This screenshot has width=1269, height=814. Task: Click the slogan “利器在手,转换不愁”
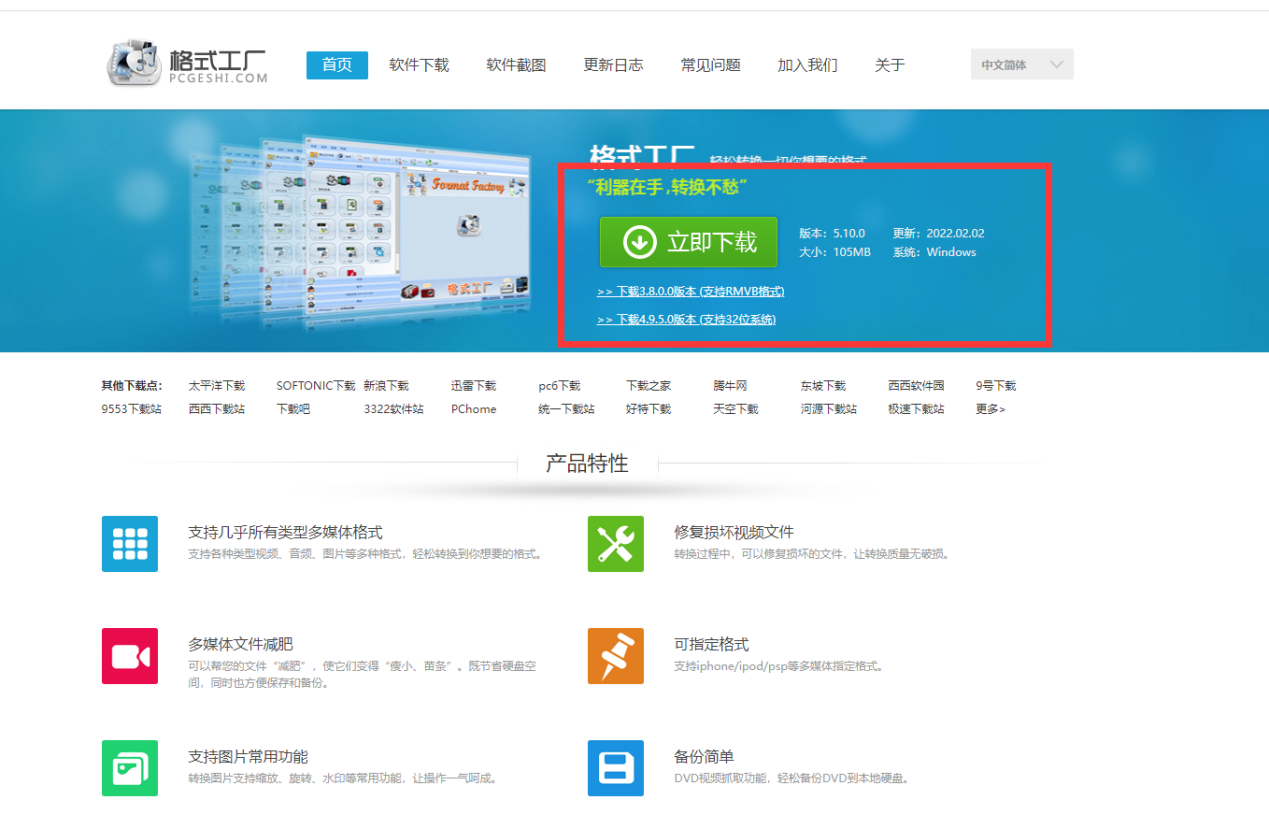point(668,187)
